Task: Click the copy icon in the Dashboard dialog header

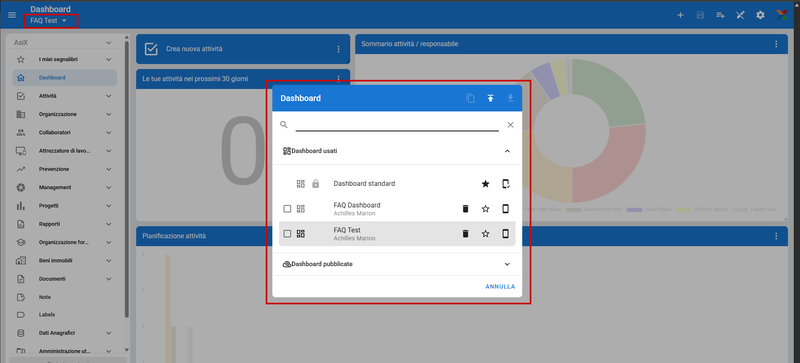Action: 470,98
